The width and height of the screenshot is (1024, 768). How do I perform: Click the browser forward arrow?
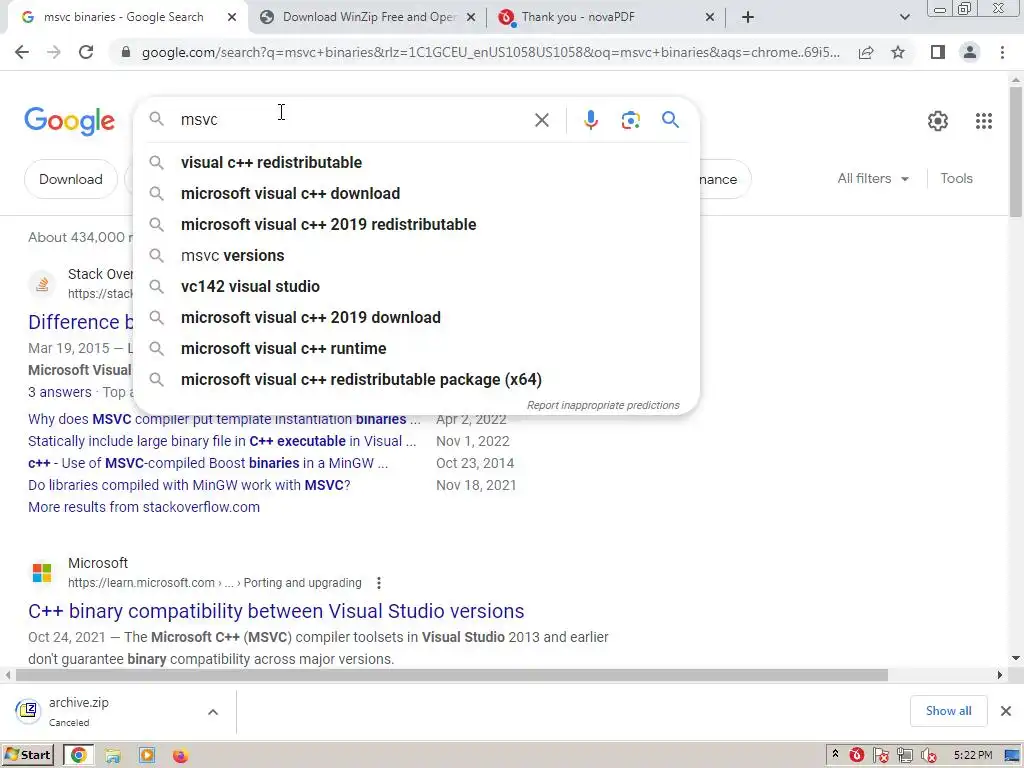coord(54,52)
